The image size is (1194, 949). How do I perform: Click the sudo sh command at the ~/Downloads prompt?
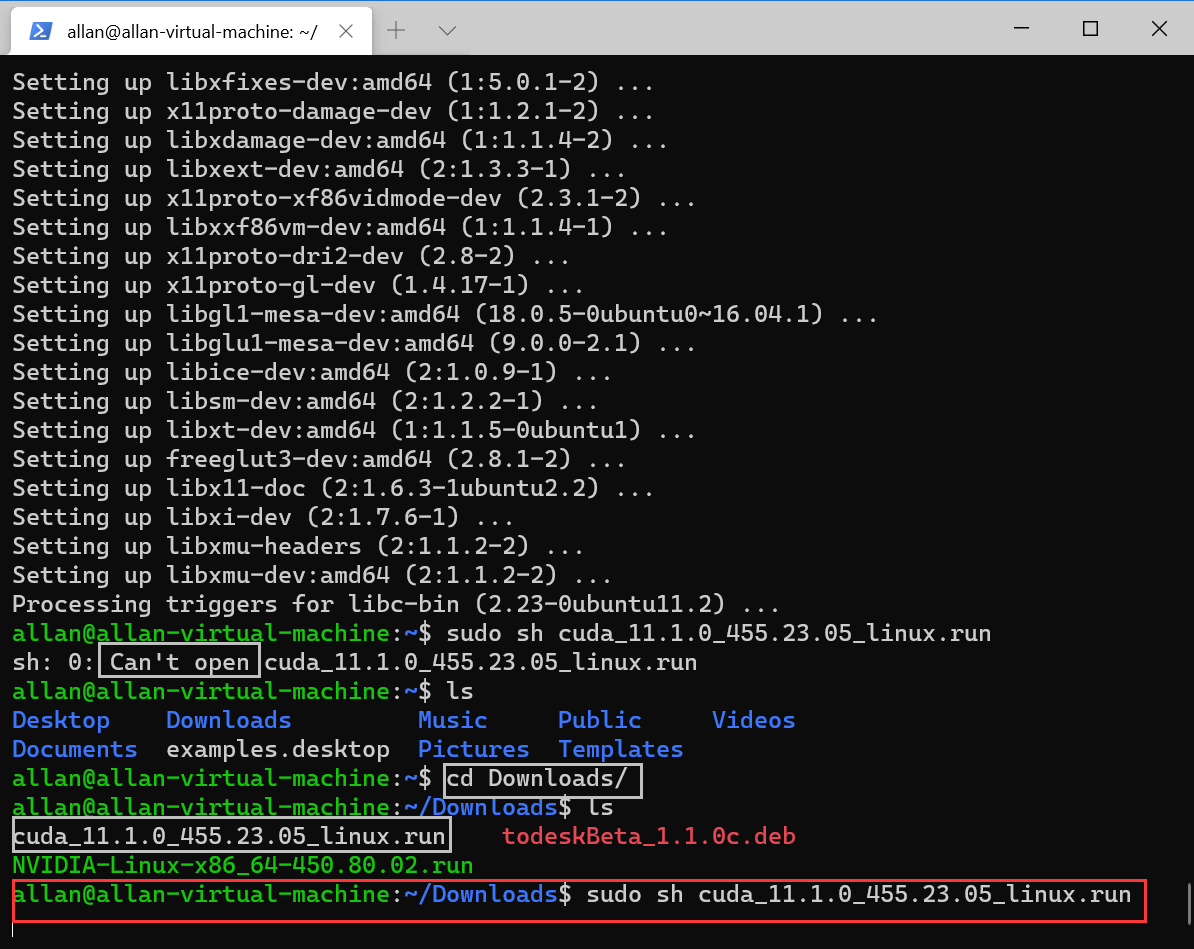point(858,894)
